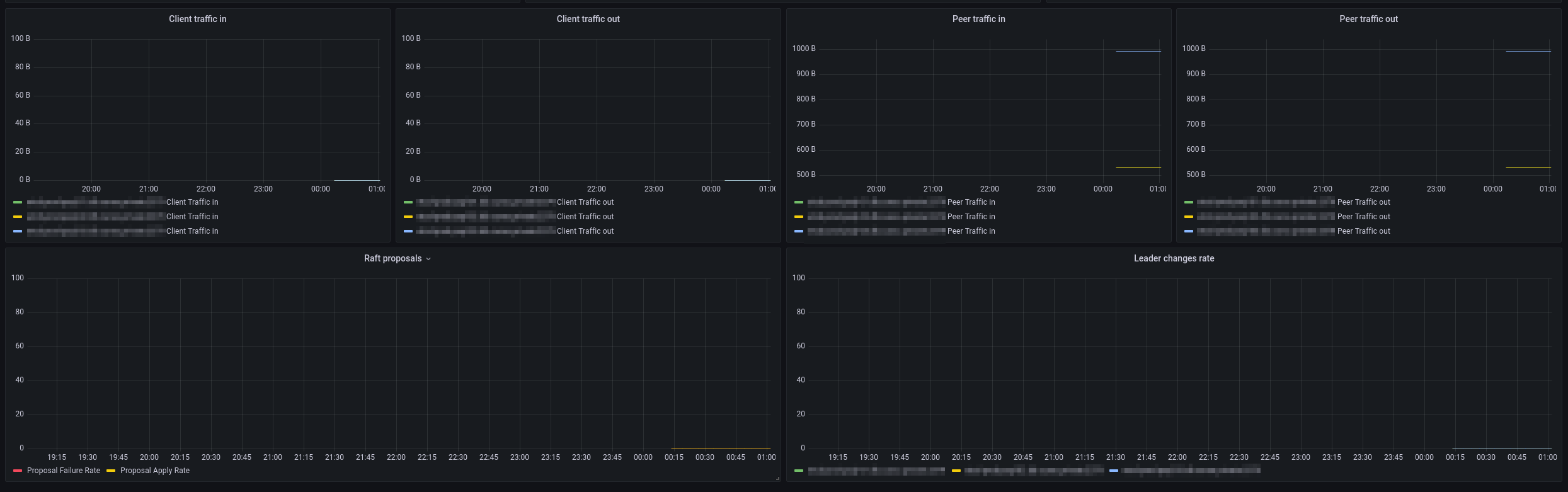
Task: Click blue series swatch in Leader changes rate legend
Action: pos(1114,471)
